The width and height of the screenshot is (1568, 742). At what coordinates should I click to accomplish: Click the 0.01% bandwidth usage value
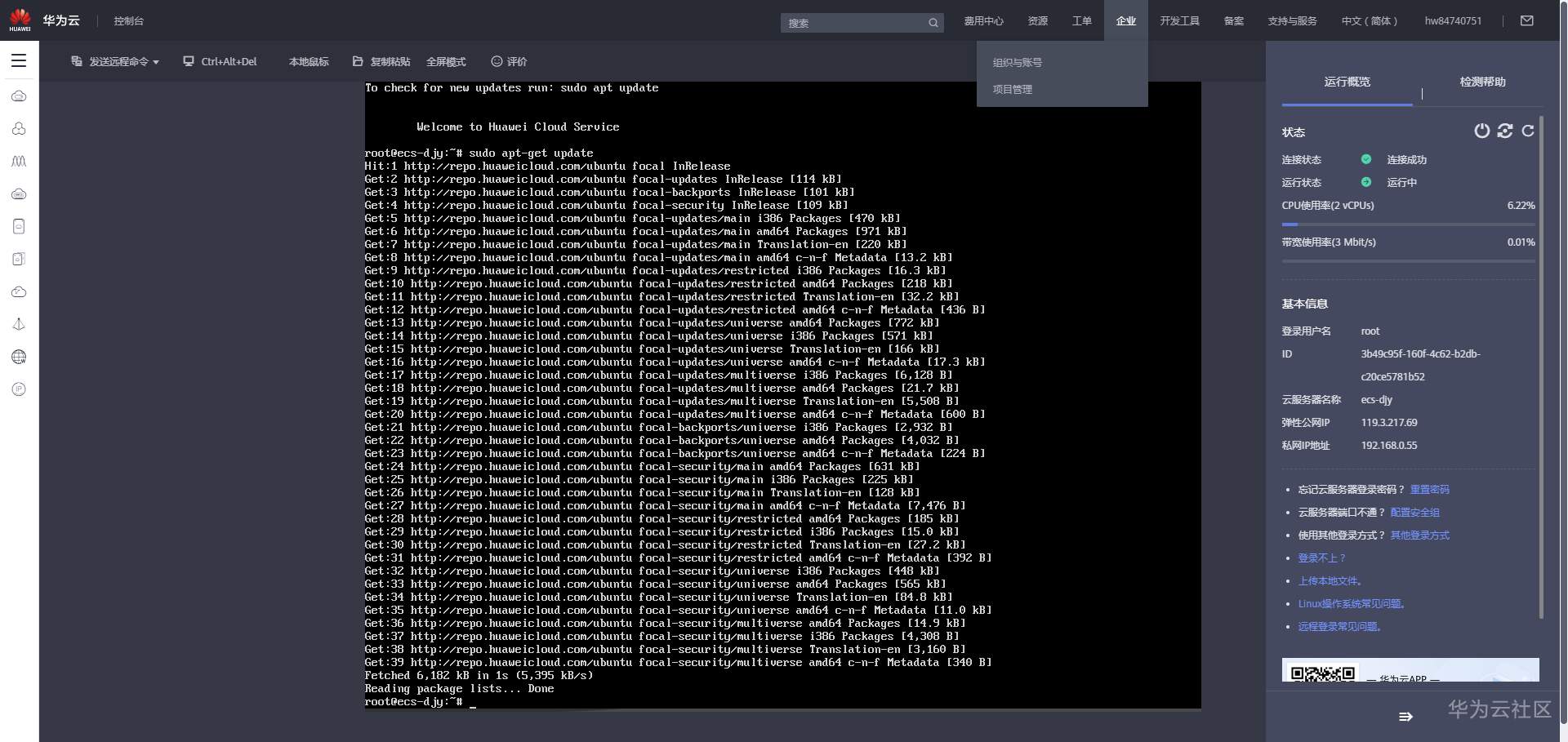click(1521, 242)
